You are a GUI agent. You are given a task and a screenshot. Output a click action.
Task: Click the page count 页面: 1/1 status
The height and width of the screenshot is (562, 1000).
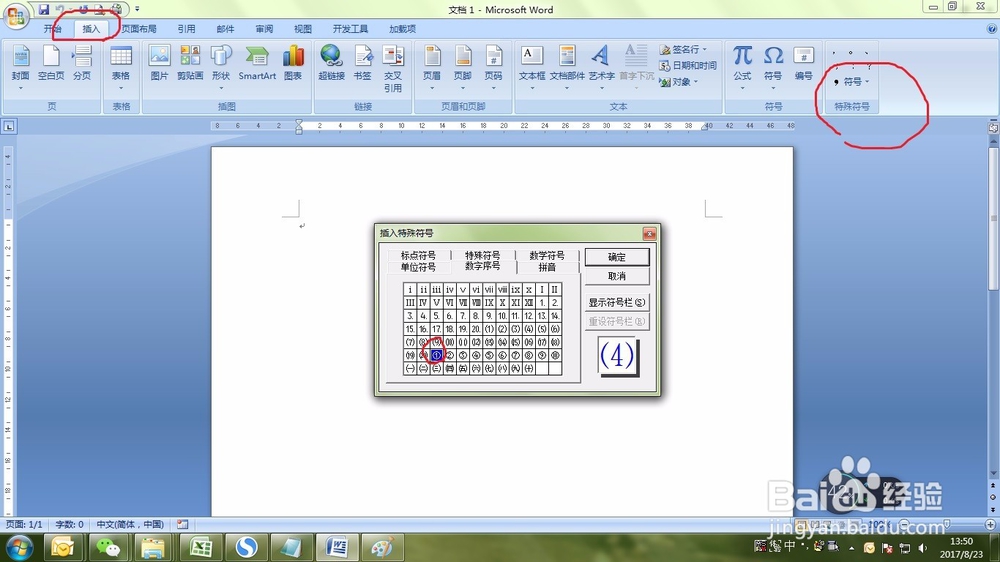pyautogui.click(x=24, y=524)
